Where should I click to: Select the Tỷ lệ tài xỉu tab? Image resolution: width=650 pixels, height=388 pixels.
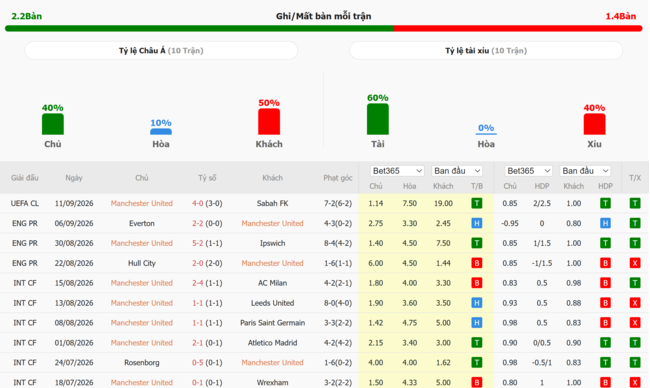tap(486, 51)
